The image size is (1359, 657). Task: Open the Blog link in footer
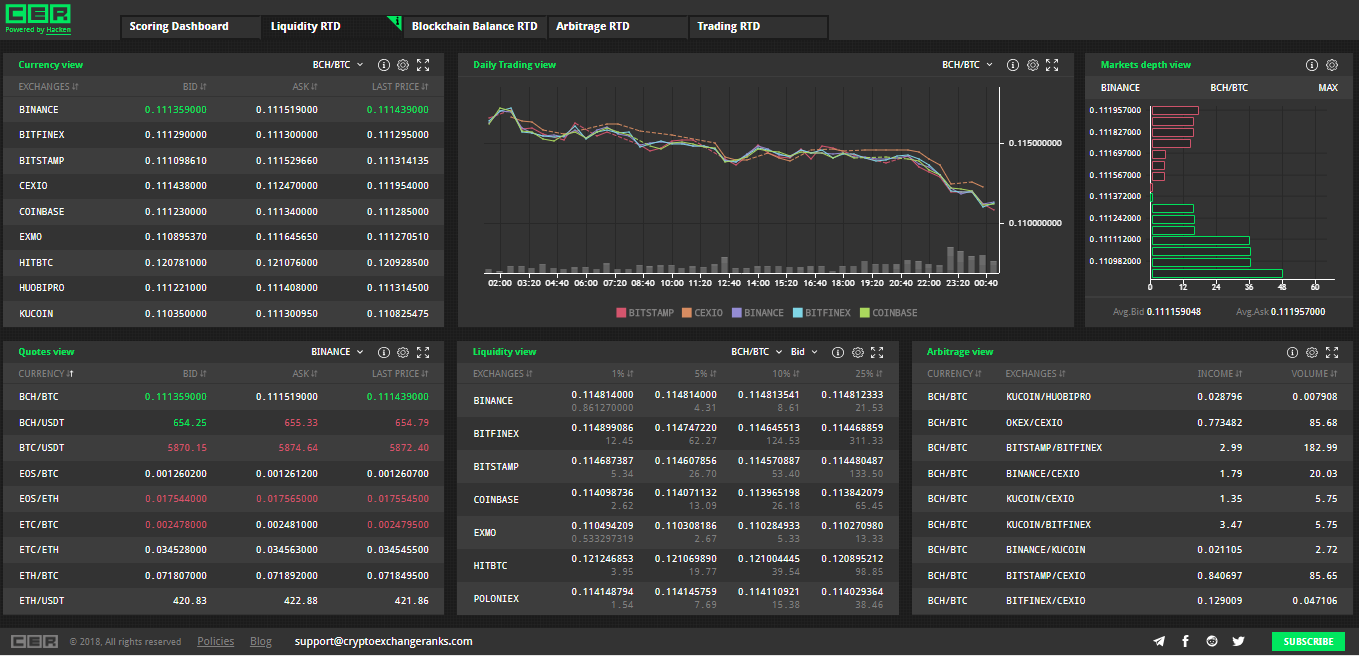[x=261, y=641]
